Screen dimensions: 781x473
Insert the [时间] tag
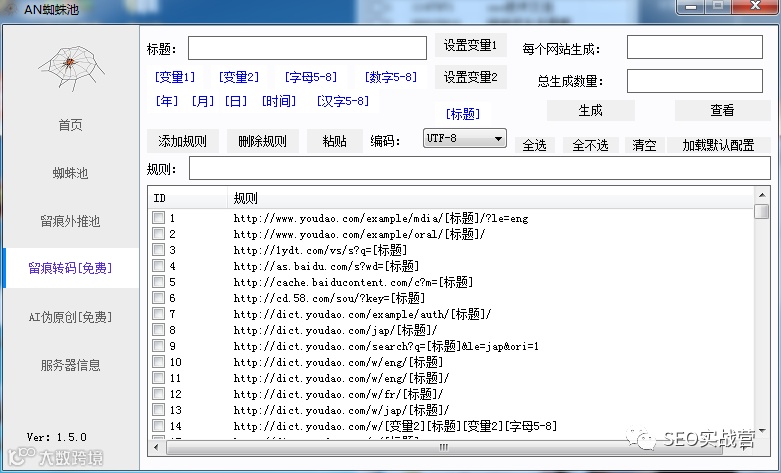(279, 101)
